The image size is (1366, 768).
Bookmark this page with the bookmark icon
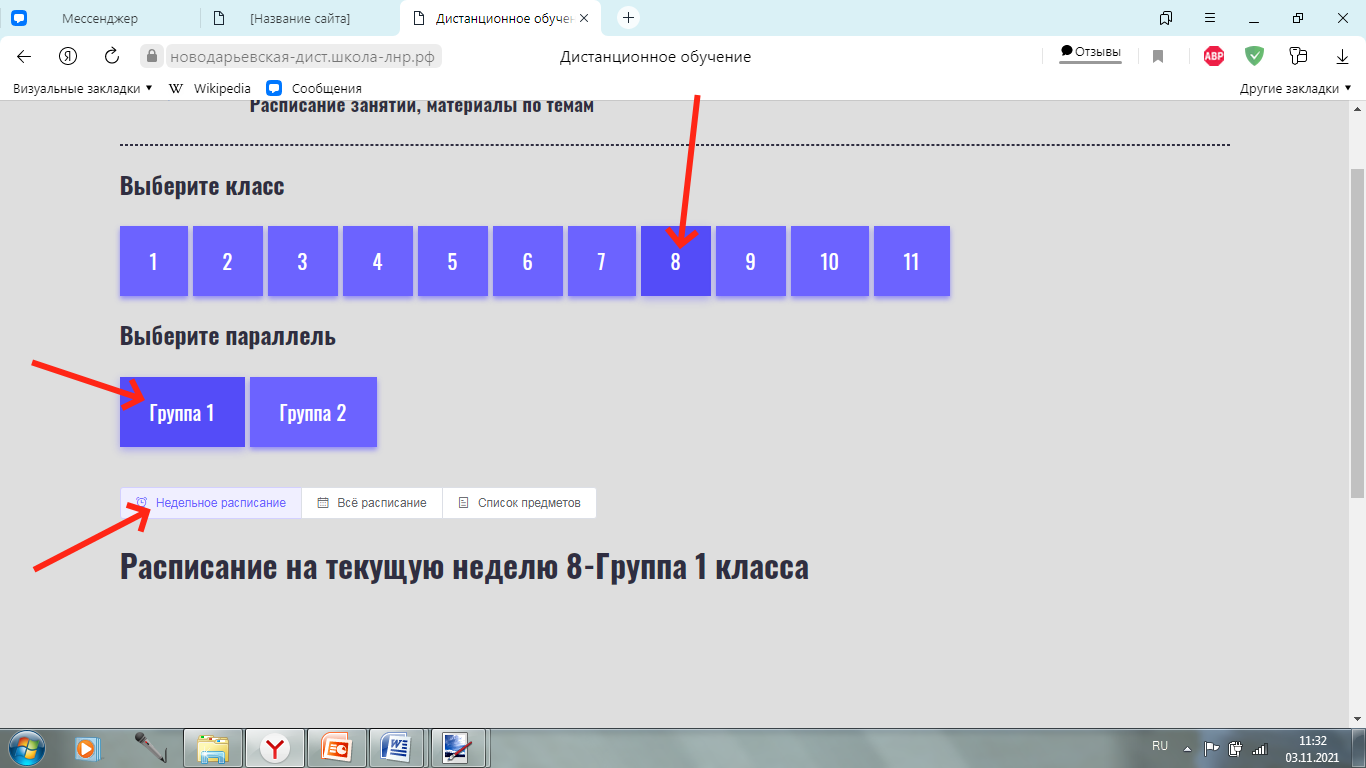point(1158,56)
